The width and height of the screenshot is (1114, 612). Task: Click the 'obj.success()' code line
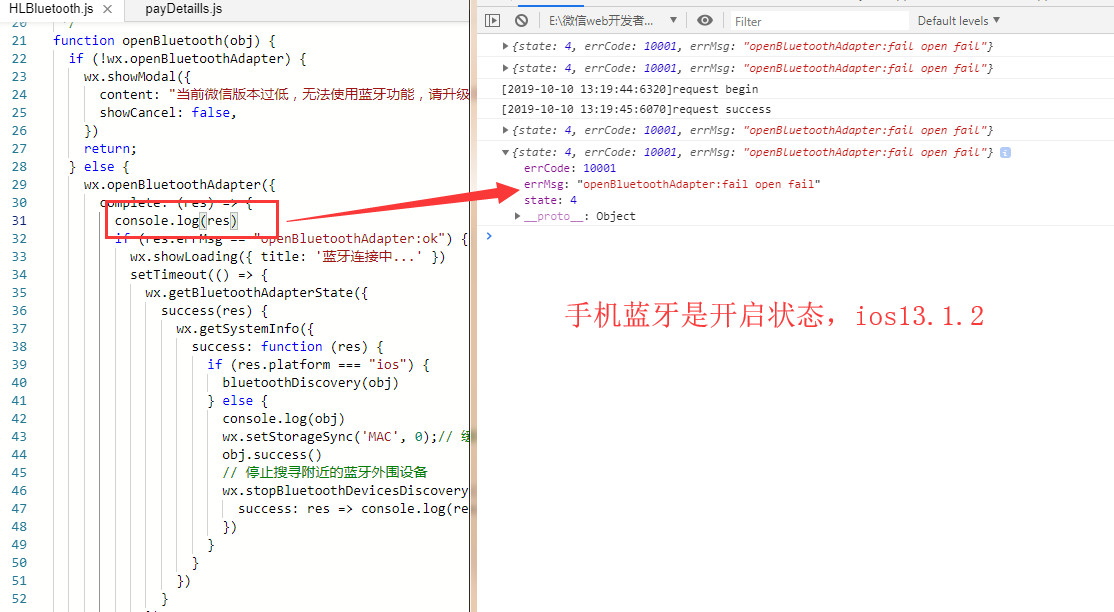click(272, 455)
